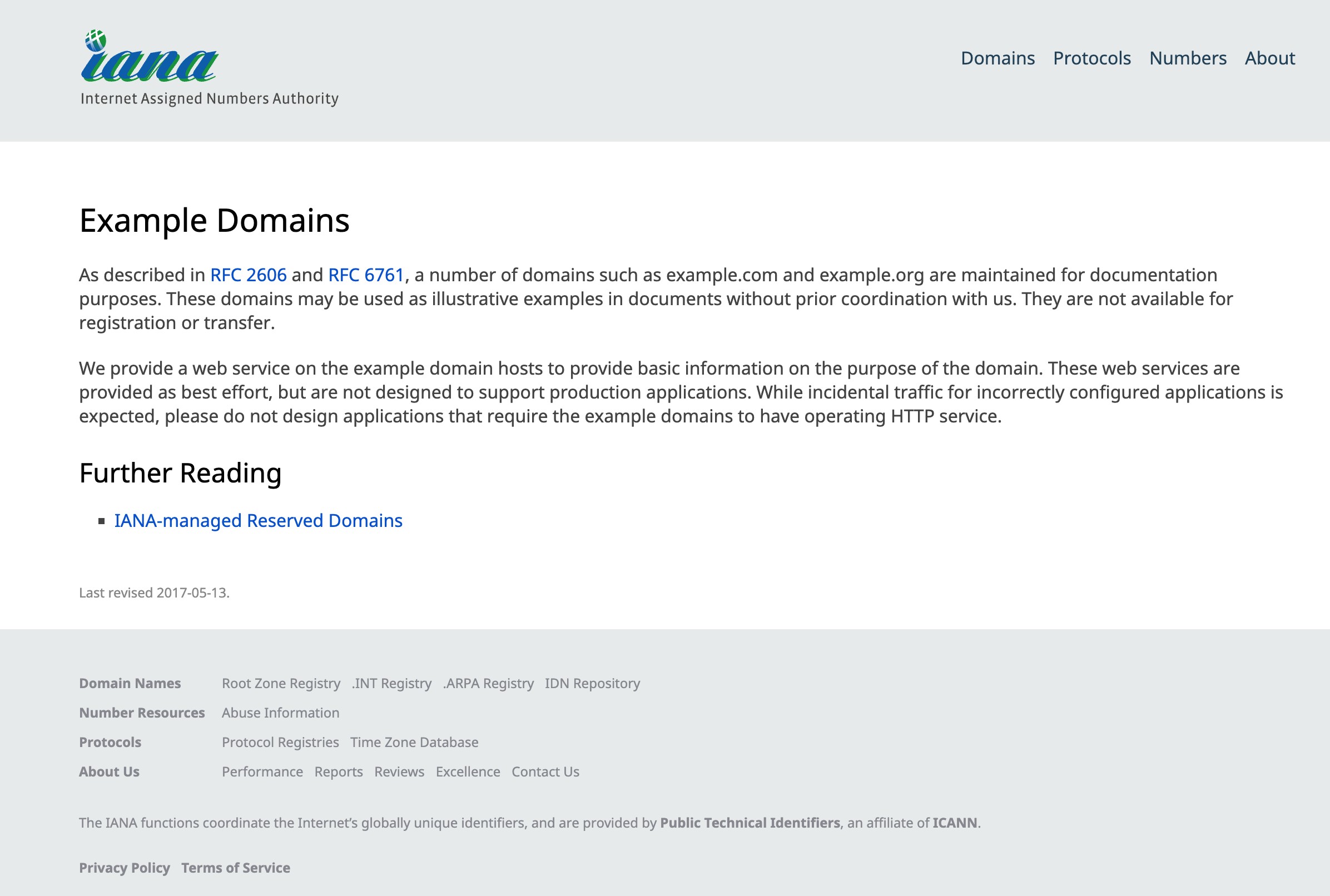This screenshot has width=1330, height=896.
Task: Click Protocols footer heading
Action: click(x=110, y=742)
